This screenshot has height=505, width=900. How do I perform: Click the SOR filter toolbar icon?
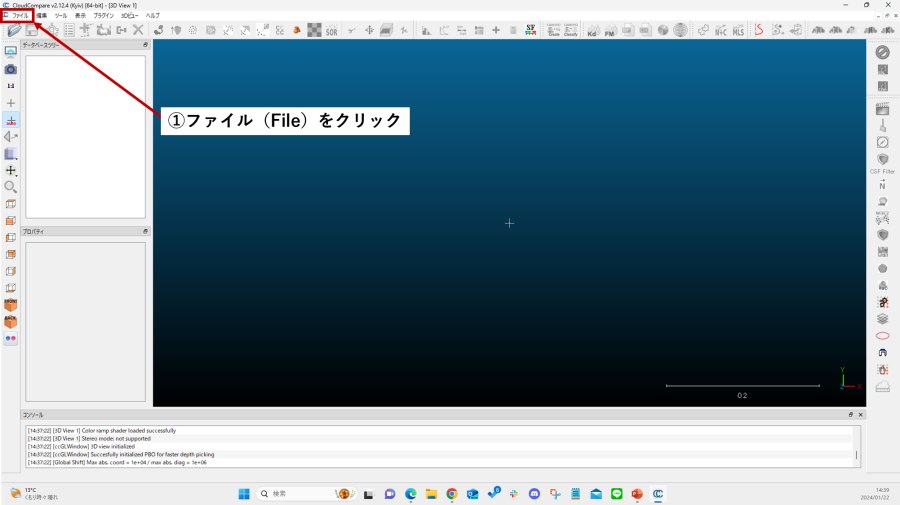[x=332, y=31]
